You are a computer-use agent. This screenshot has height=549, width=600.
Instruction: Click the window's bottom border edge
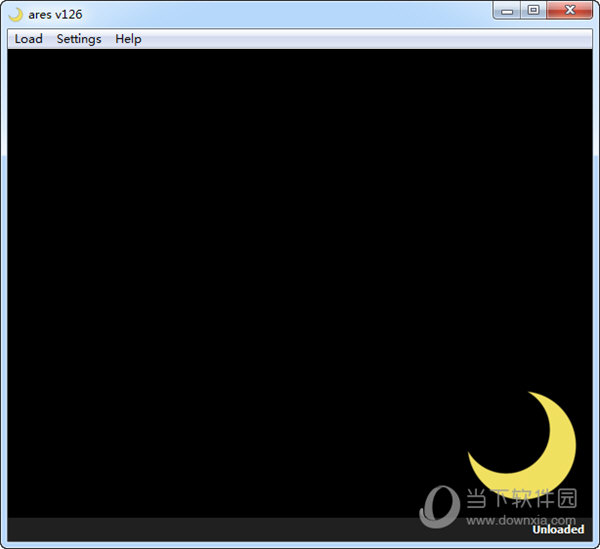point(300,545)
